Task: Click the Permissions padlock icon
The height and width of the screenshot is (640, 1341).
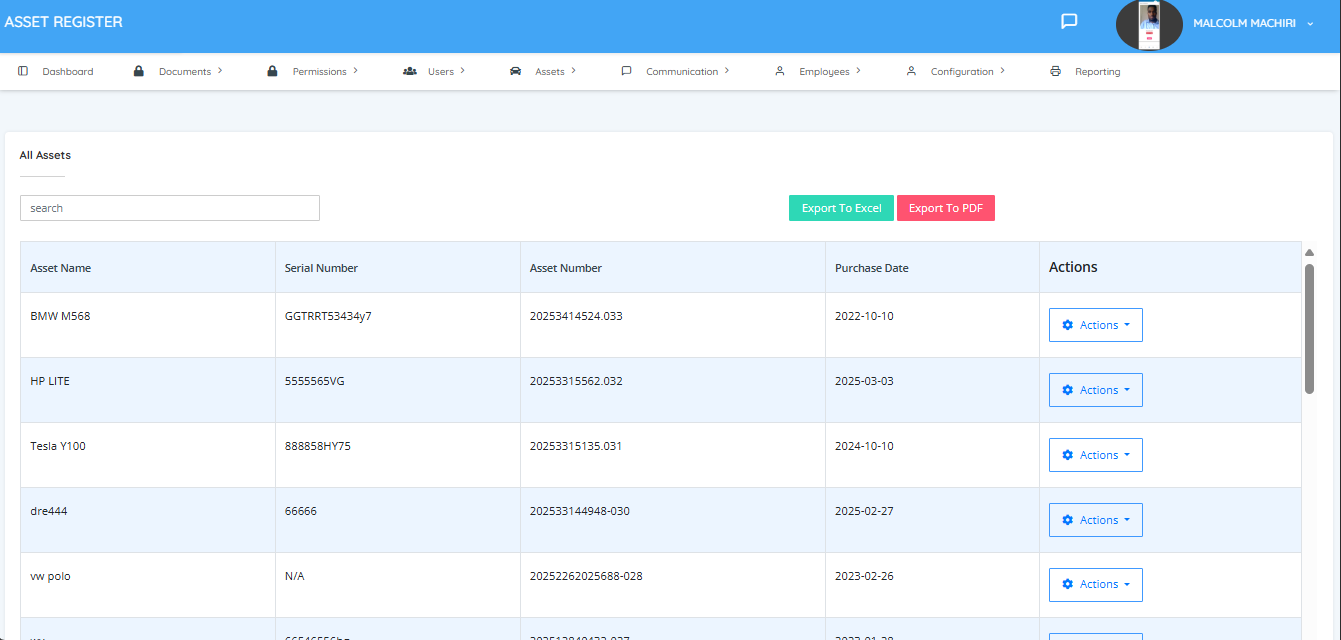Action: 272,71
